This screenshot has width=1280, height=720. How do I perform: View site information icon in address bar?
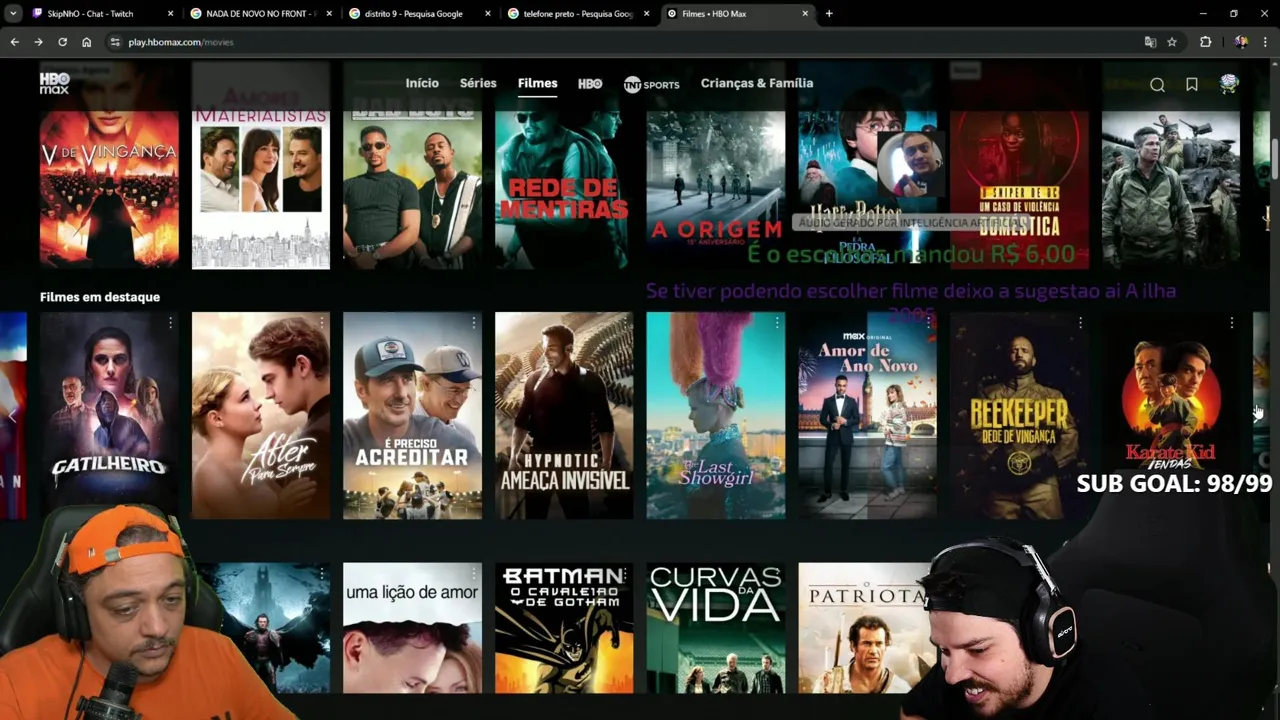pyautogui.click(x=114, y=42)
